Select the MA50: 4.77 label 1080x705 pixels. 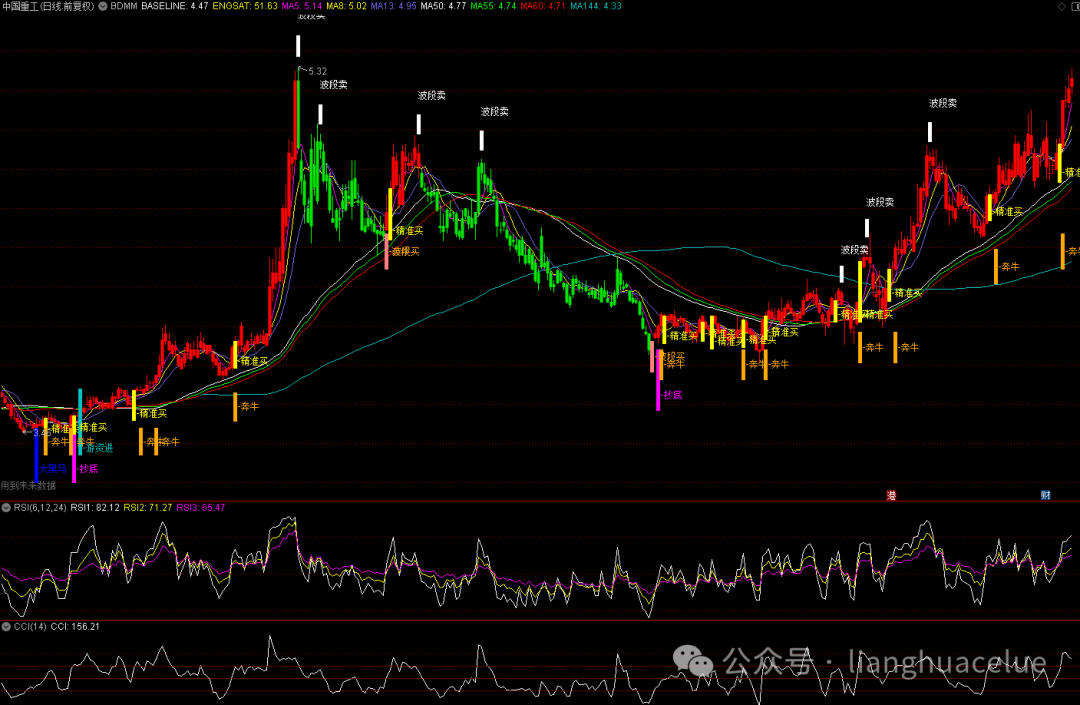pyautogui.click(x=443, y=6)
